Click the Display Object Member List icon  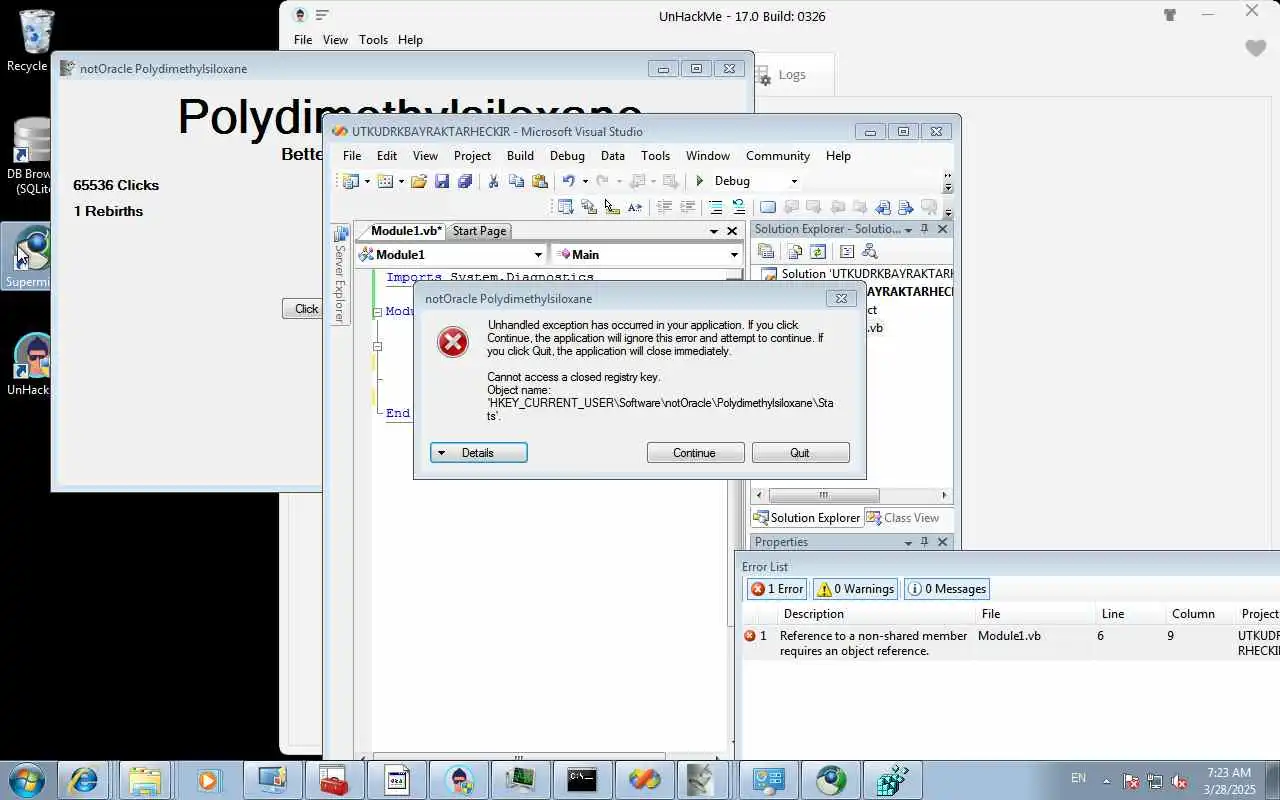coord(566,207)
